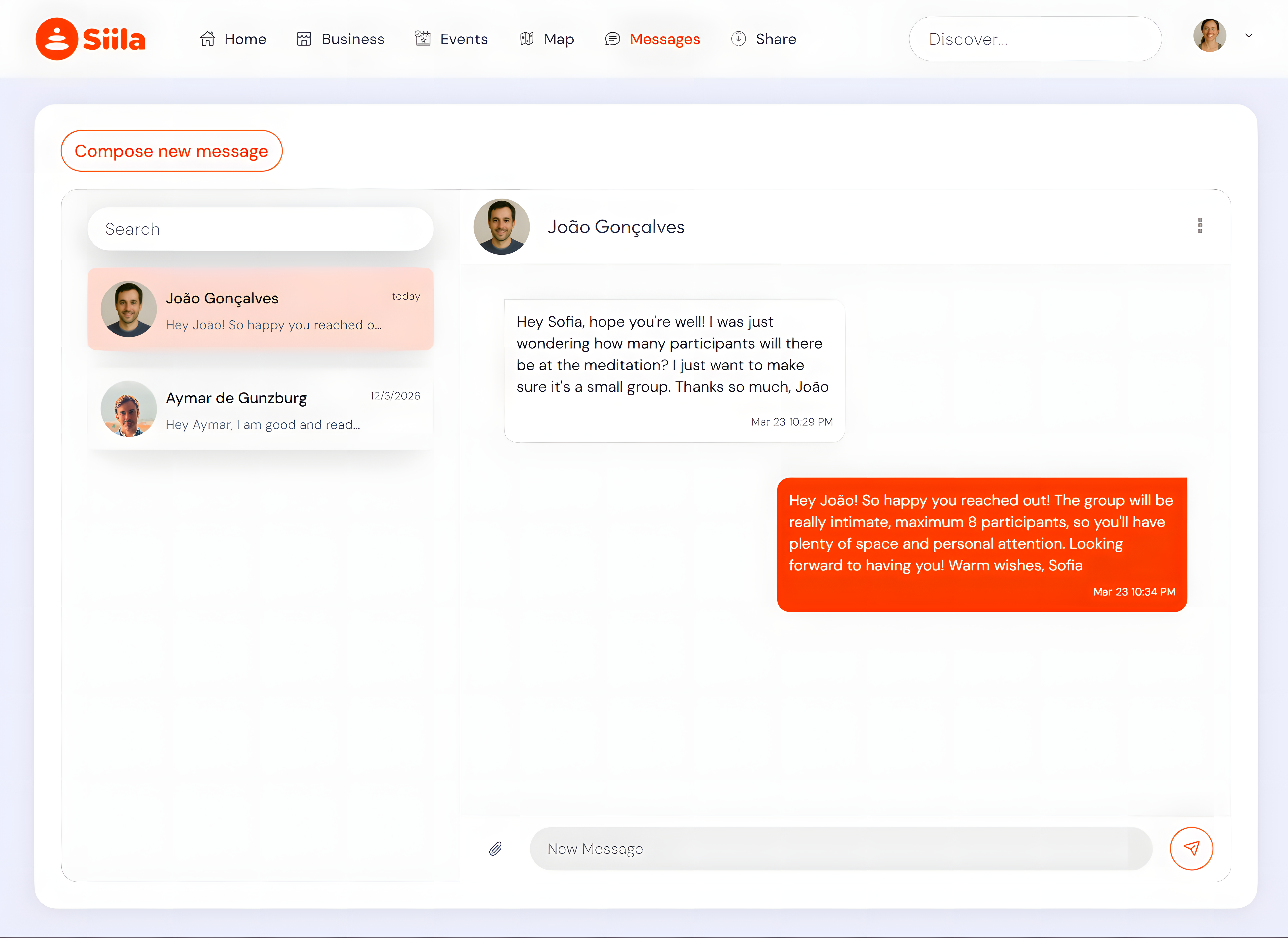
Task: Click preview text 'Hey Aymar, I am good and read...'
Action: [x=263, y=425]
